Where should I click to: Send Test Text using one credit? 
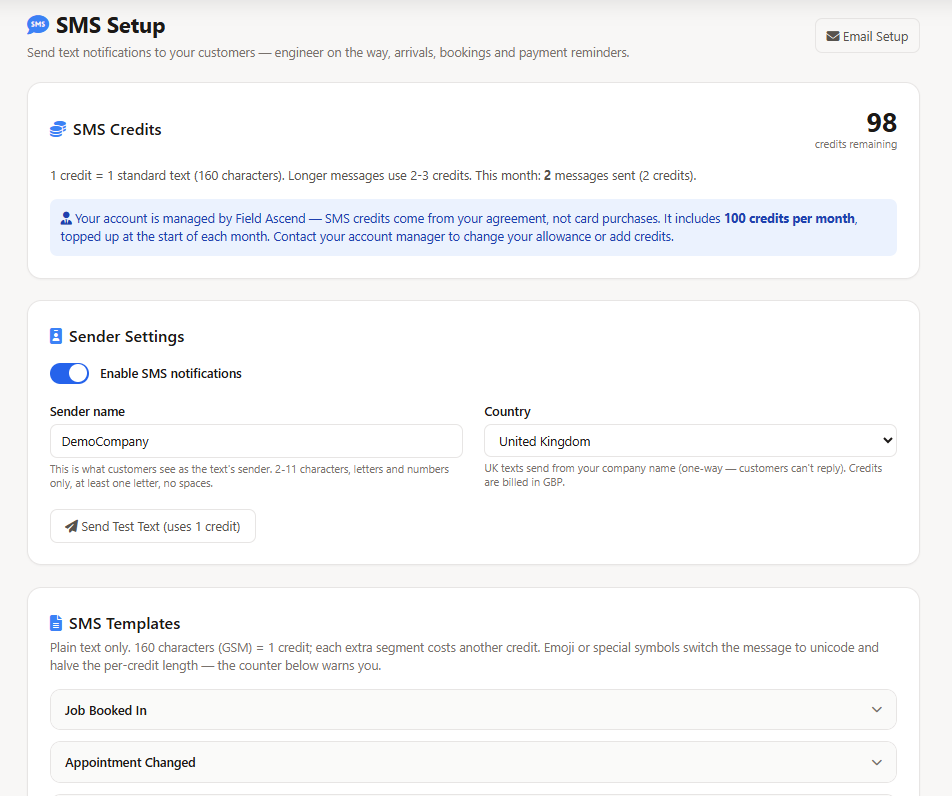tap(153, 526)
